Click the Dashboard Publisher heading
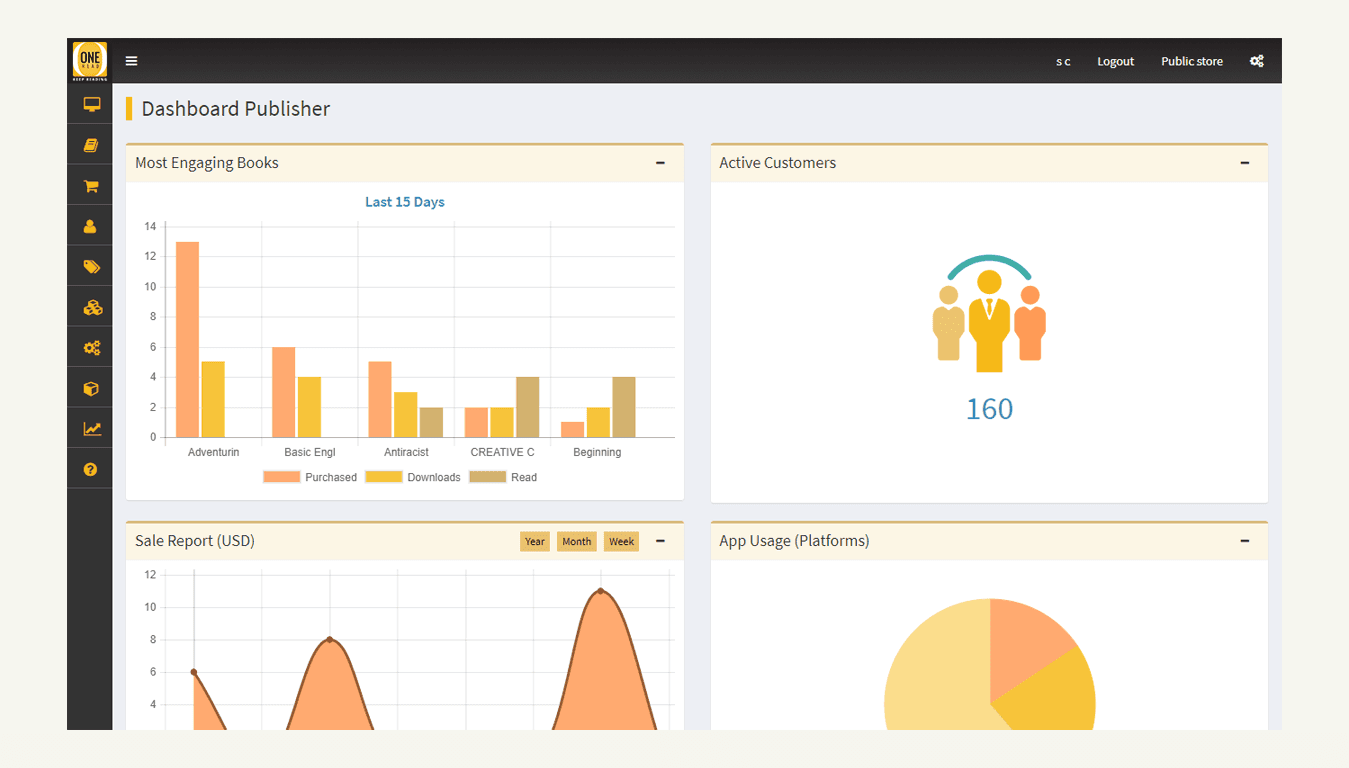Screen dimensions: 1349x768 (236, 109)
